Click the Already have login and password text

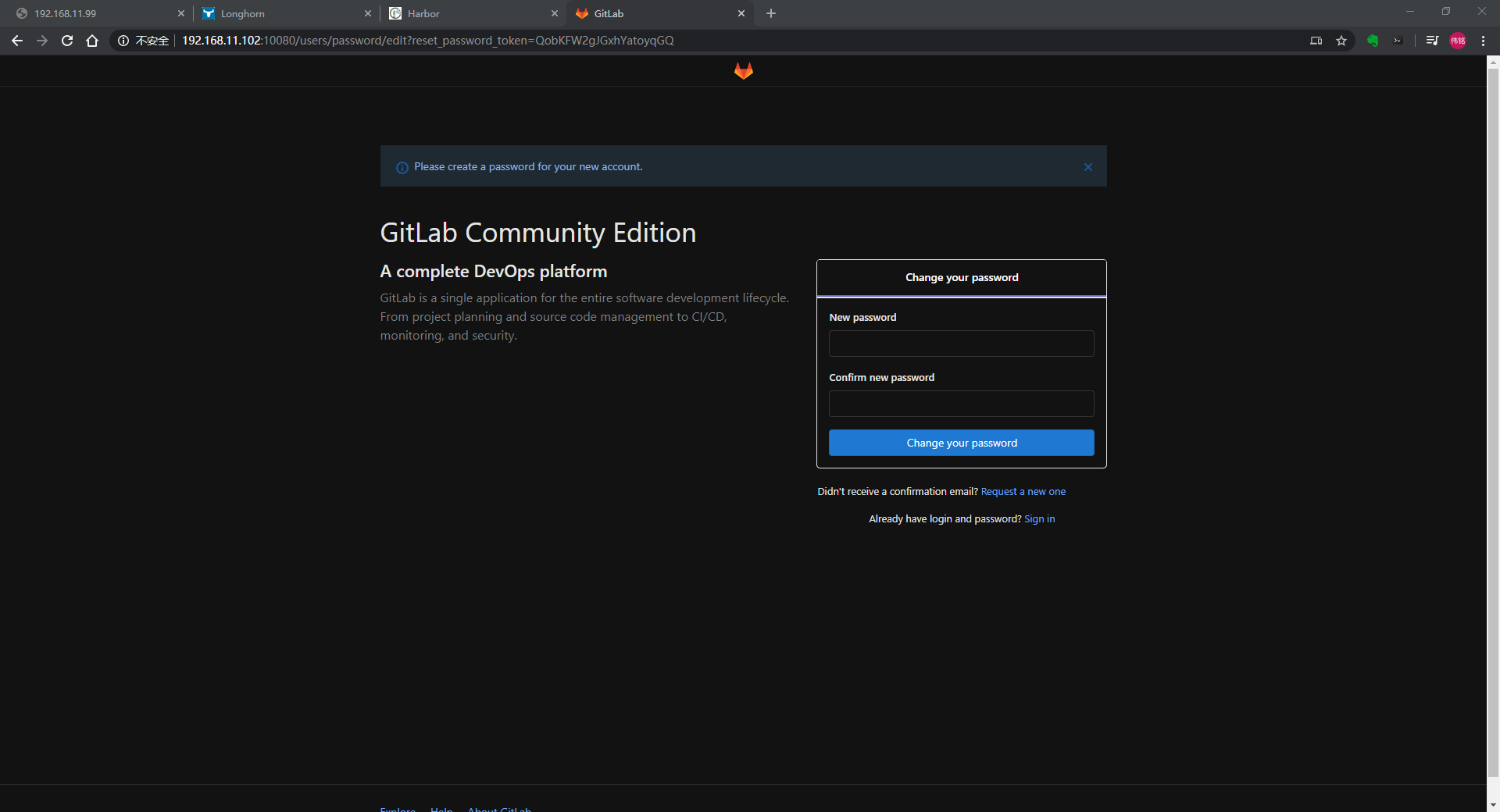pos(945,519)
